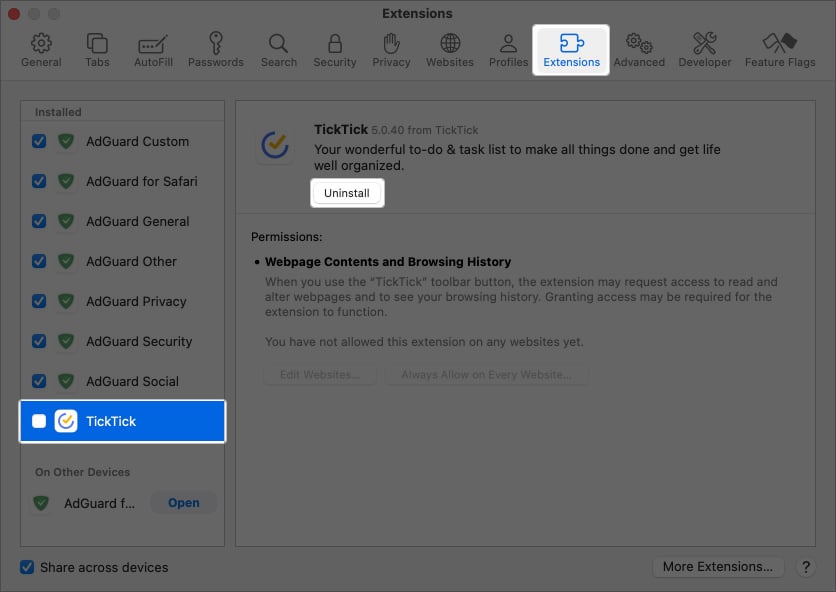
Task: Click the large TickTick logo in details
Action: 275,145
